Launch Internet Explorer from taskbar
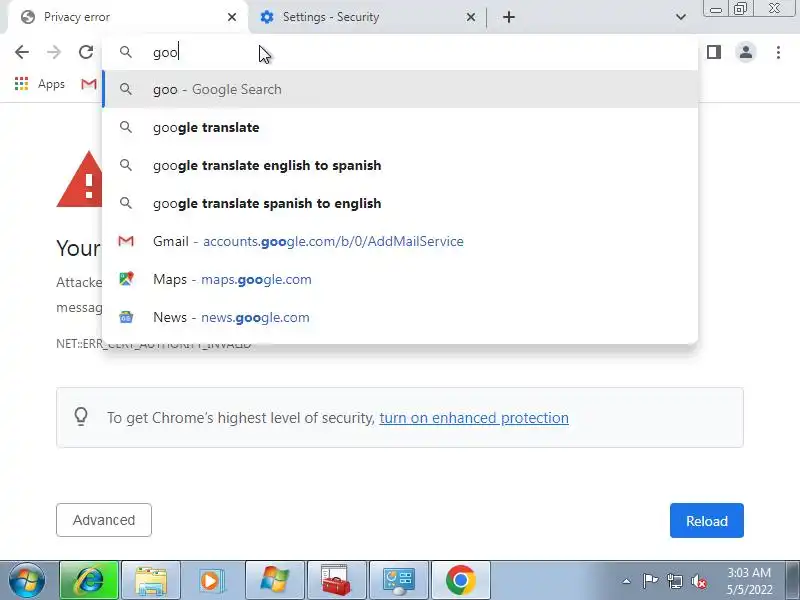Screen dimensions: 800x600 (89, 580)
